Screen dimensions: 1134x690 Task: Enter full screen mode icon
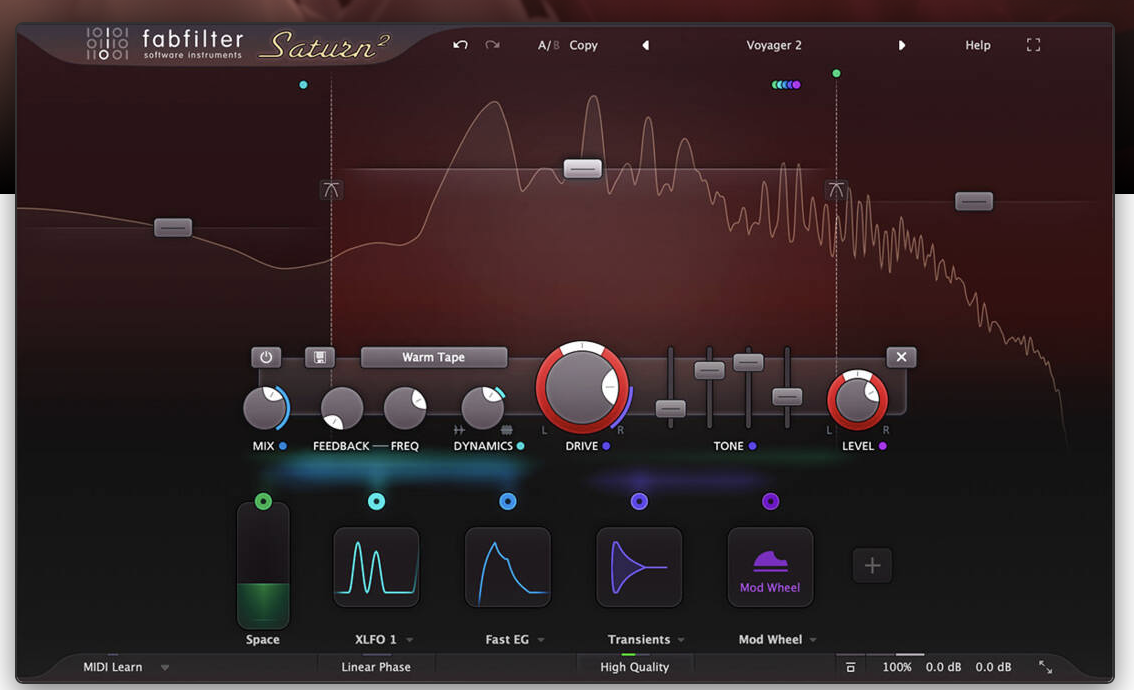click(x=1033, y=45)
